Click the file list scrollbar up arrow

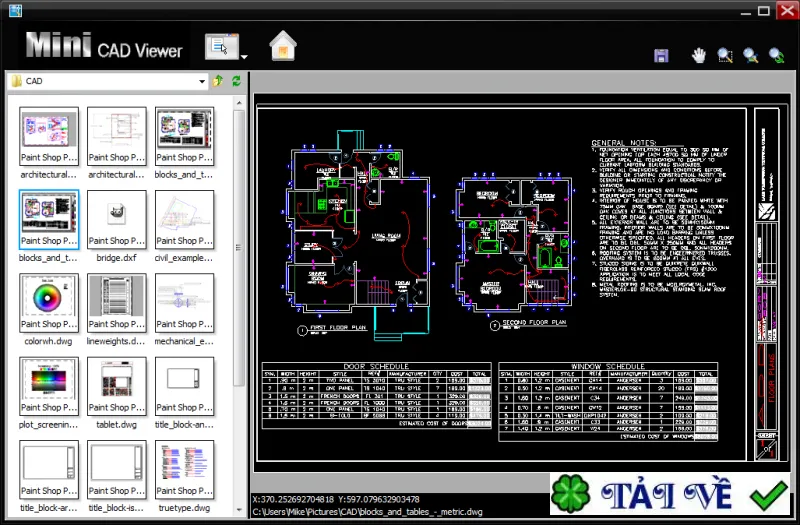[239, 103]
